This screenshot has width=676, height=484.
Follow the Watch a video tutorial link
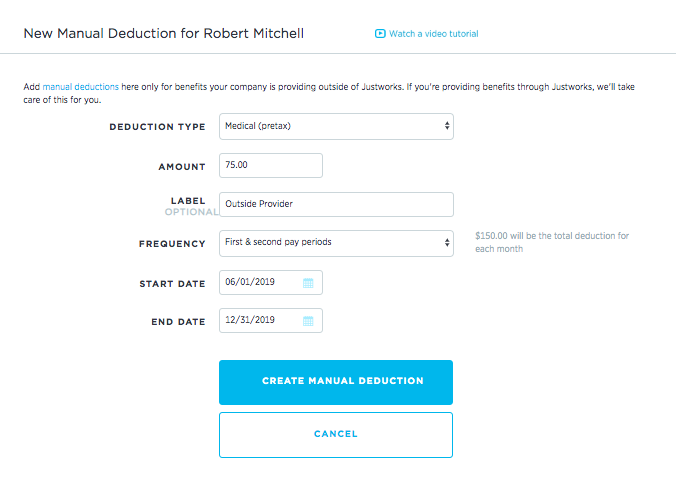[x=434, y=34]
